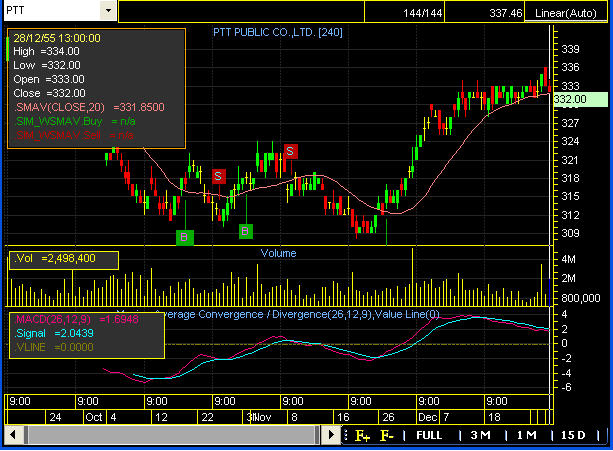Click the 26 date axis label
This screenshot has width=613, height=451.
click(x=388, y=417)
